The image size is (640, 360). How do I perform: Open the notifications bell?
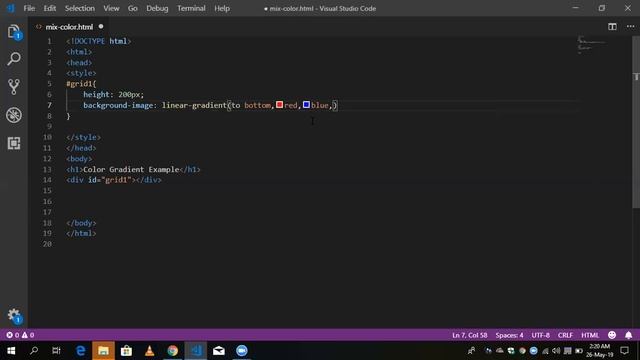pyautogui.click(x=629, y=335)
